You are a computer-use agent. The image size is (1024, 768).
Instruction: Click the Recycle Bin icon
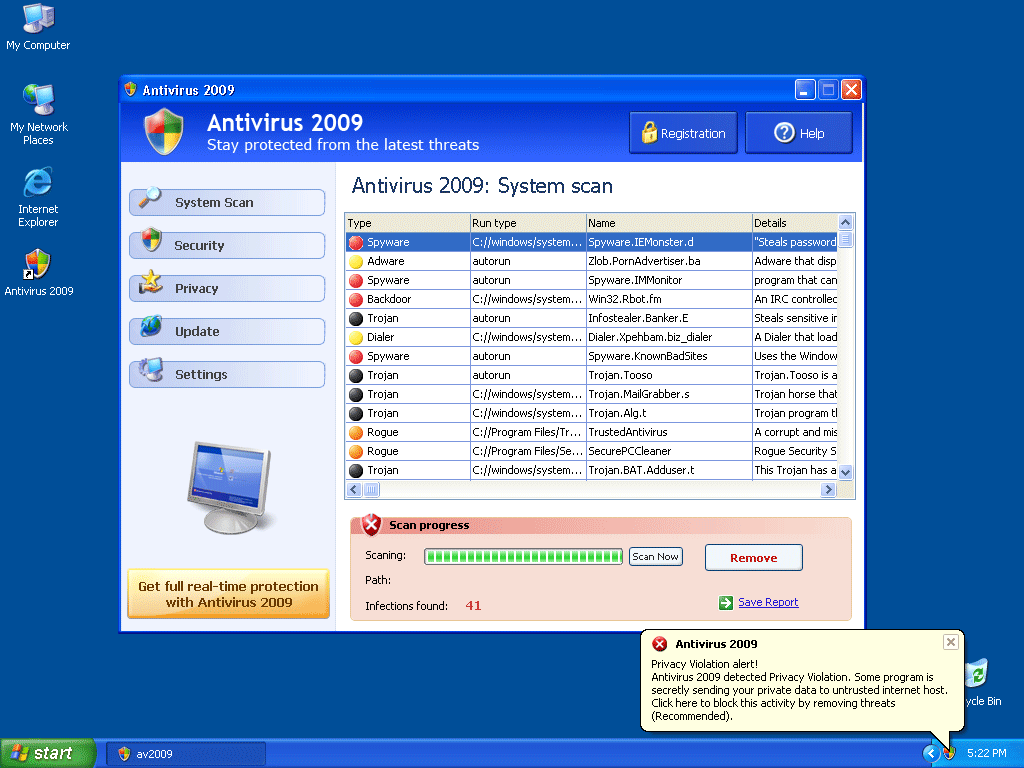975,676
